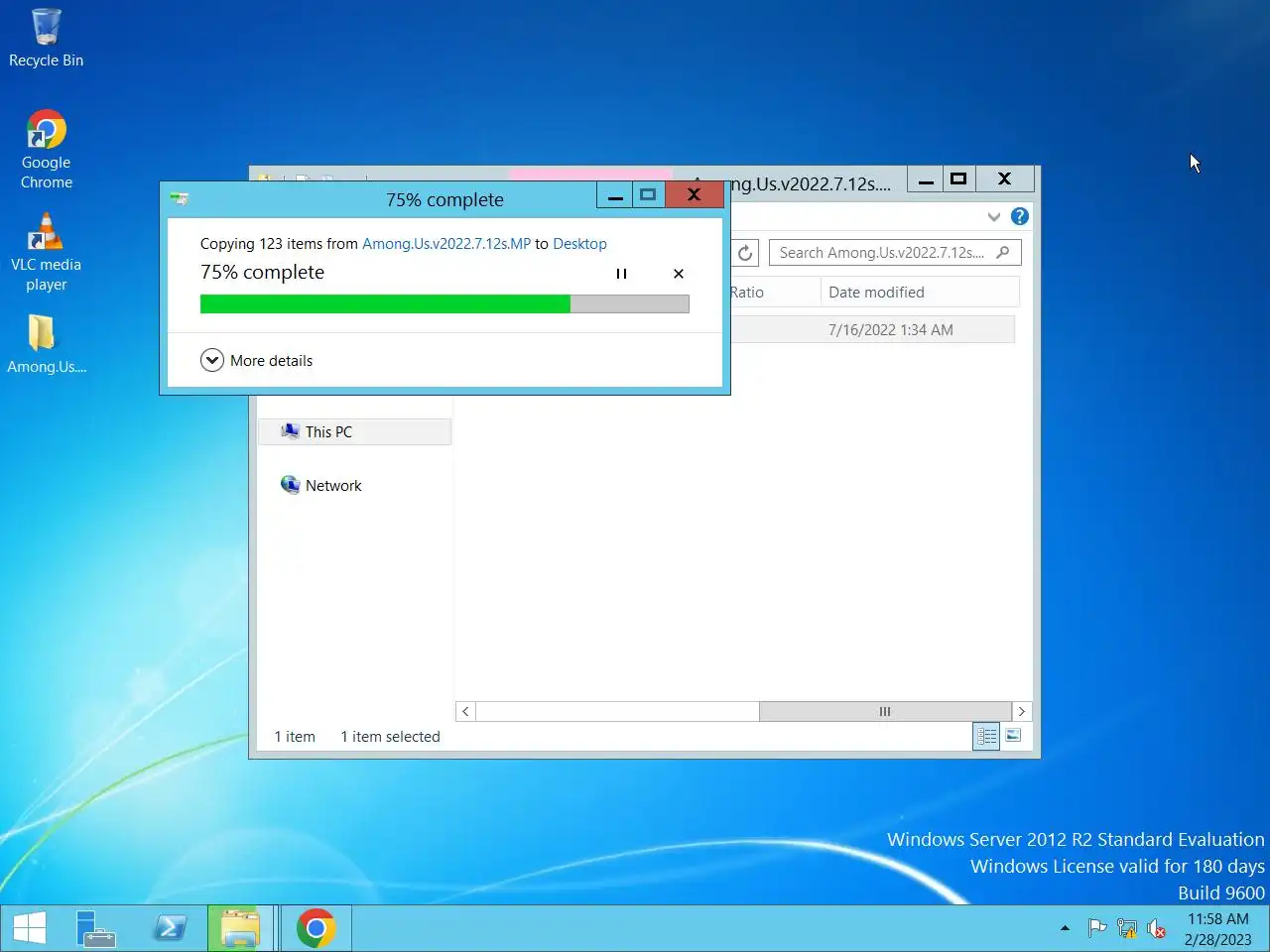This screenshot has width=1270, height=952.
Task: Minimize the 75% complete dialog
Action: click(x=615, y=195)
